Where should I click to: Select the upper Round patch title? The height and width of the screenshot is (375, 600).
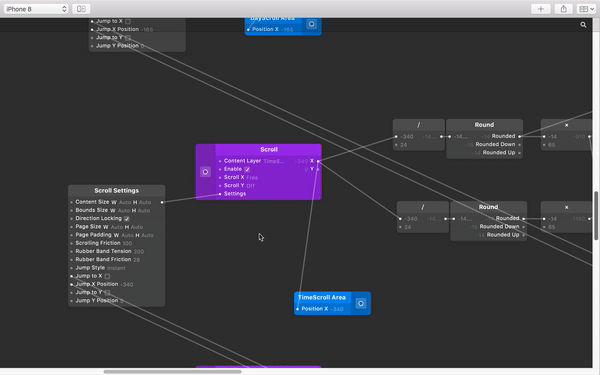[x=484, y=125]
